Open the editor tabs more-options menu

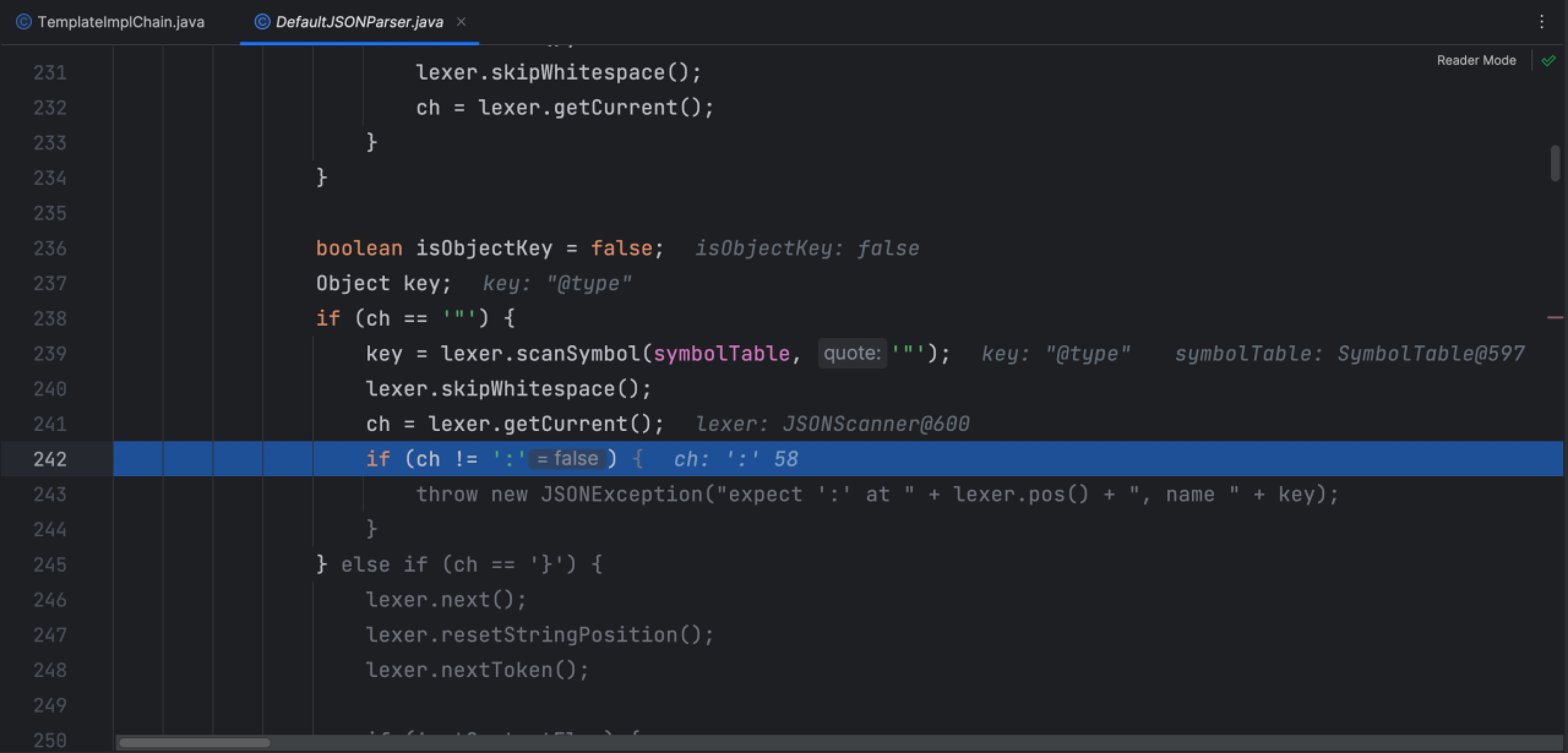pos(1542,22)
